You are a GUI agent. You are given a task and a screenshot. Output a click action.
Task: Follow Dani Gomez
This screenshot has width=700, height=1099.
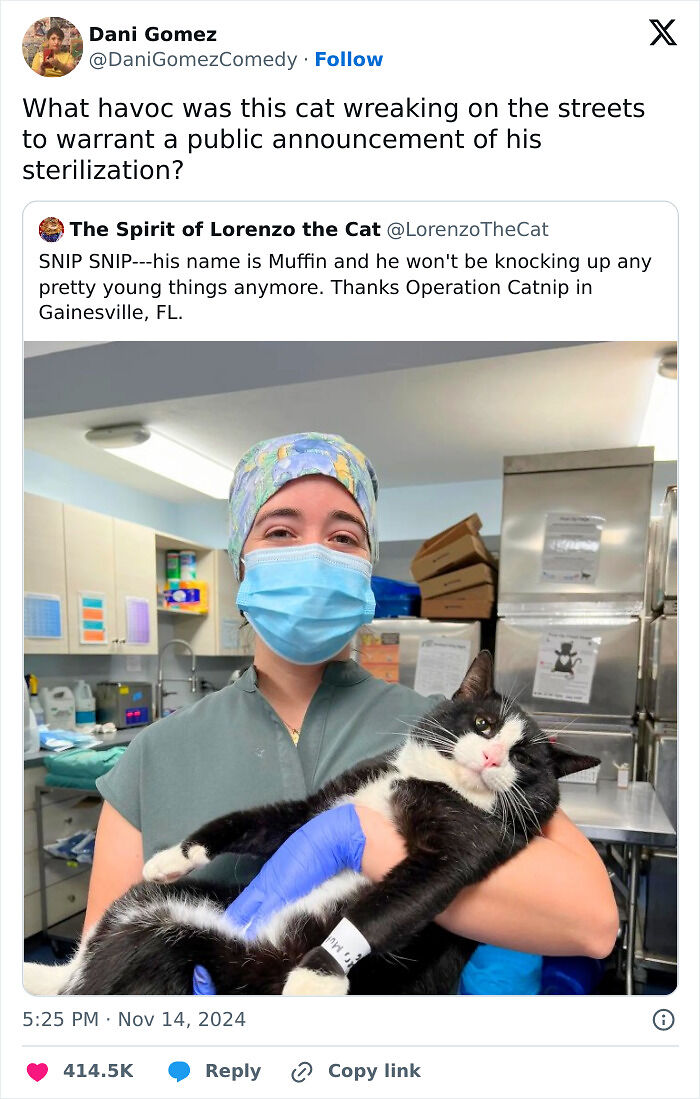348,60
